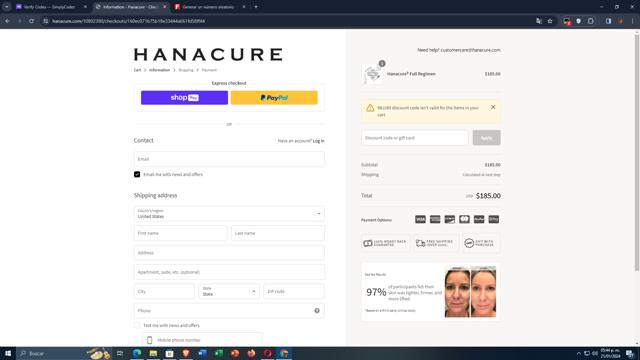Open Firefox from the taskbar

click(x=251, y=353)
